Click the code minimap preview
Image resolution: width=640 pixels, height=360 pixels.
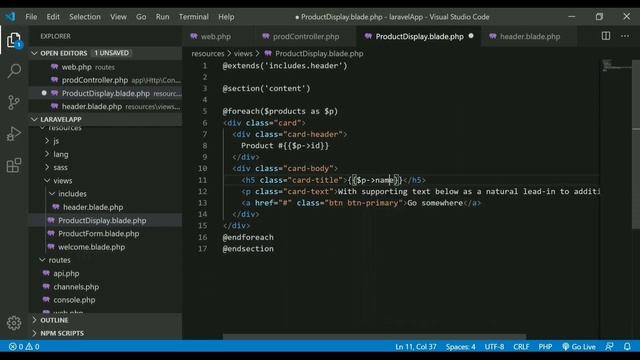[616, 65]
